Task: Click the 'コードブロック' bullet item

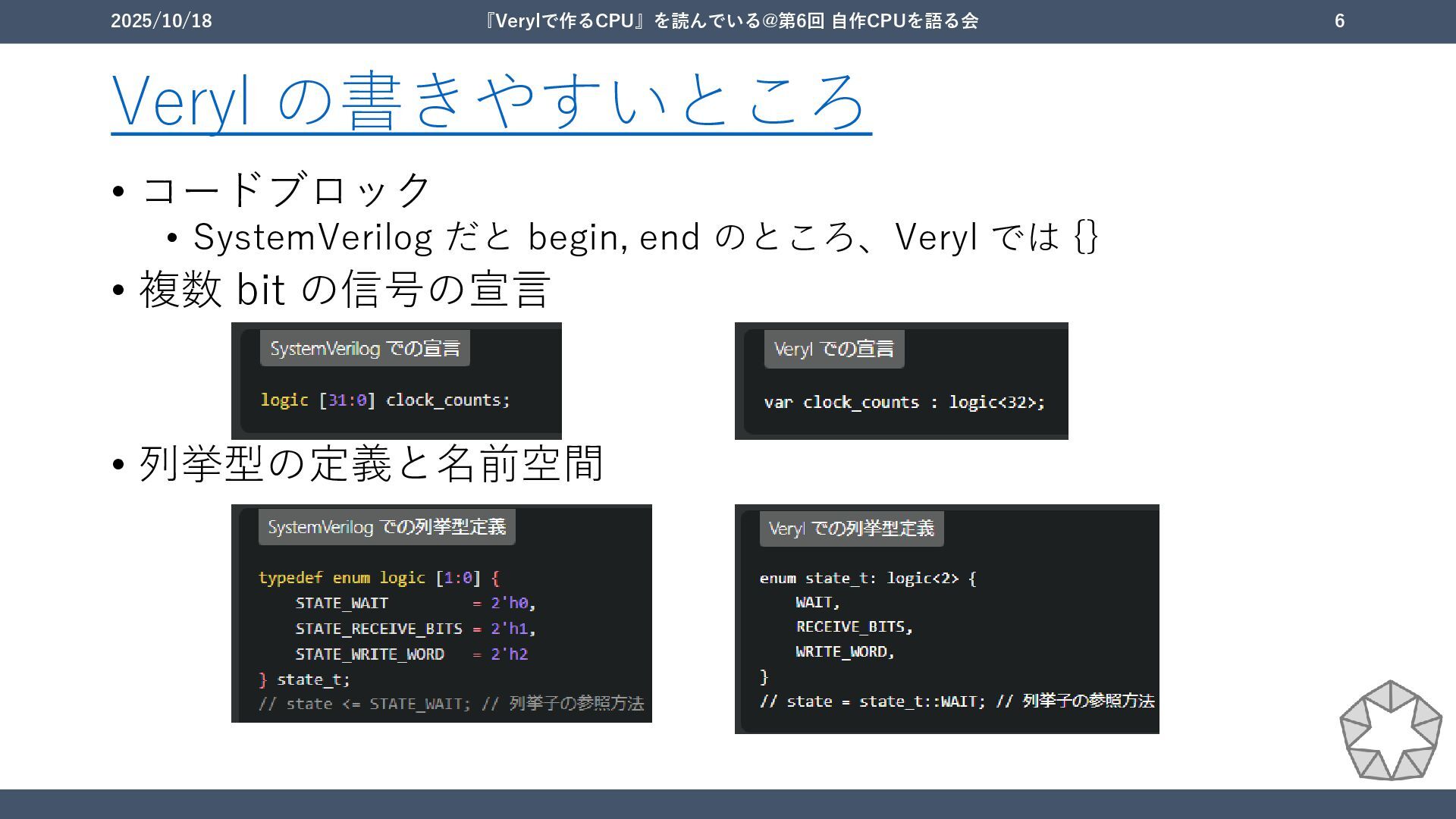Action: (286, 190)
